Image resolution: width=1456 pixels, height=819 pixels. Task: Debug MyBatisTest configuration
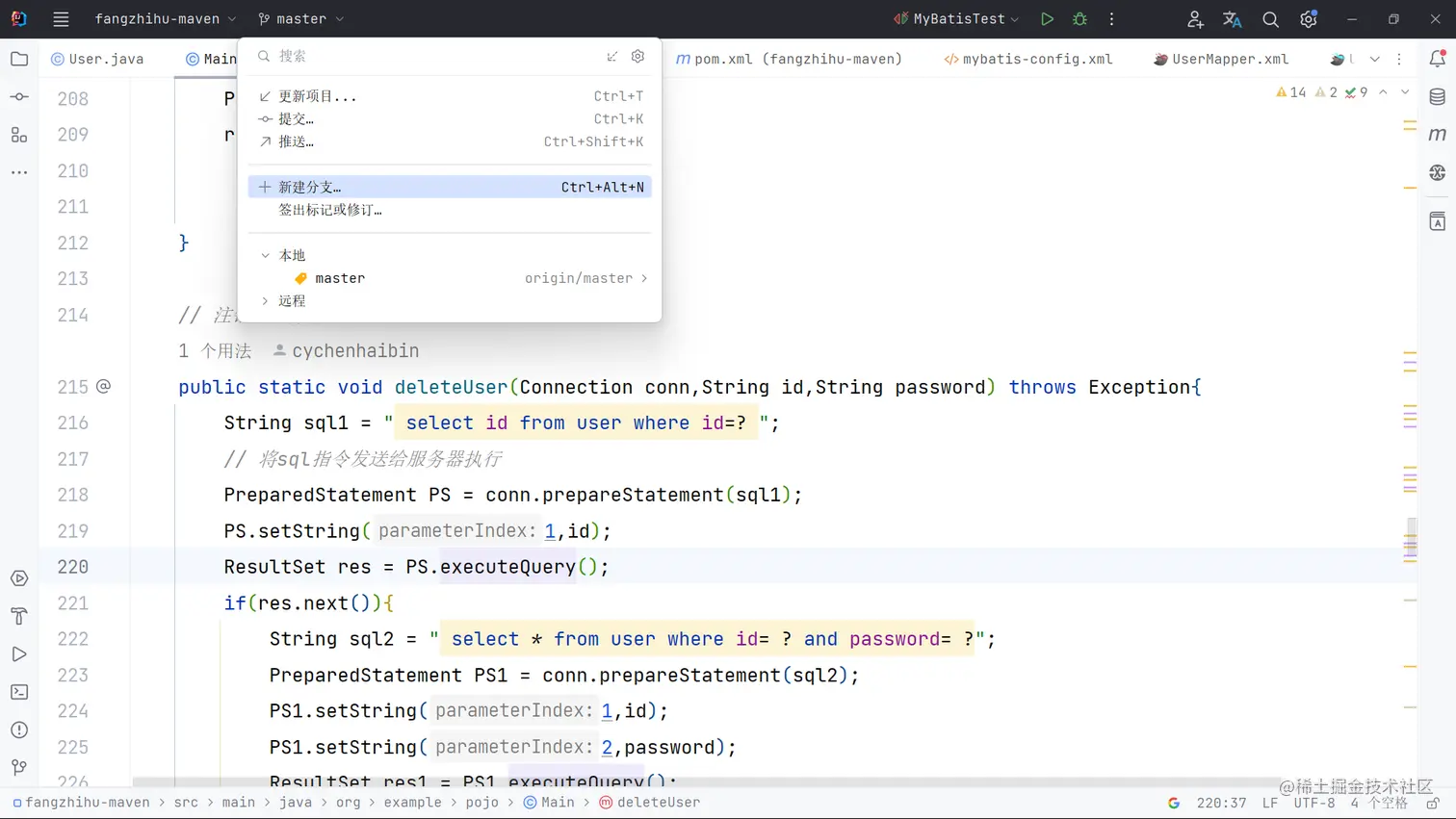coord(1079,19)
